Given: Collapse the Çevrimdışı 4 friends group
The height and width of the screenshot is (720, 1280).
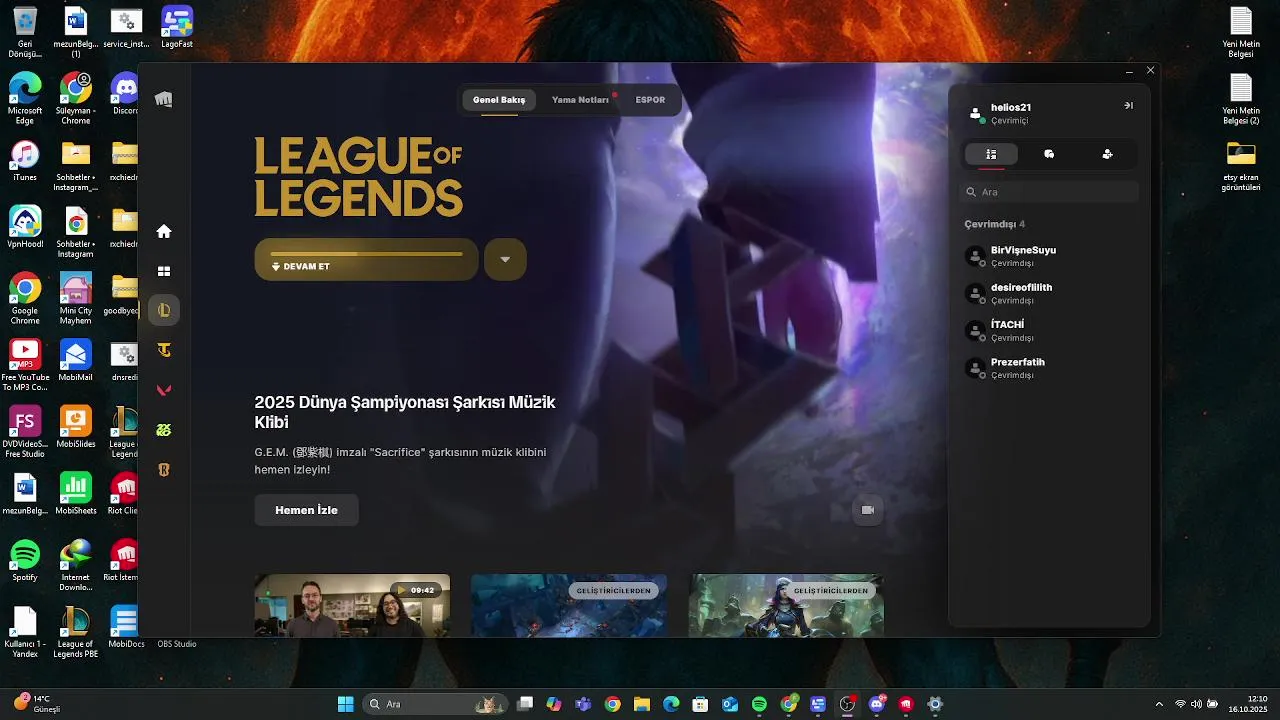Looking at the screenshot, I should click(994, 224).
